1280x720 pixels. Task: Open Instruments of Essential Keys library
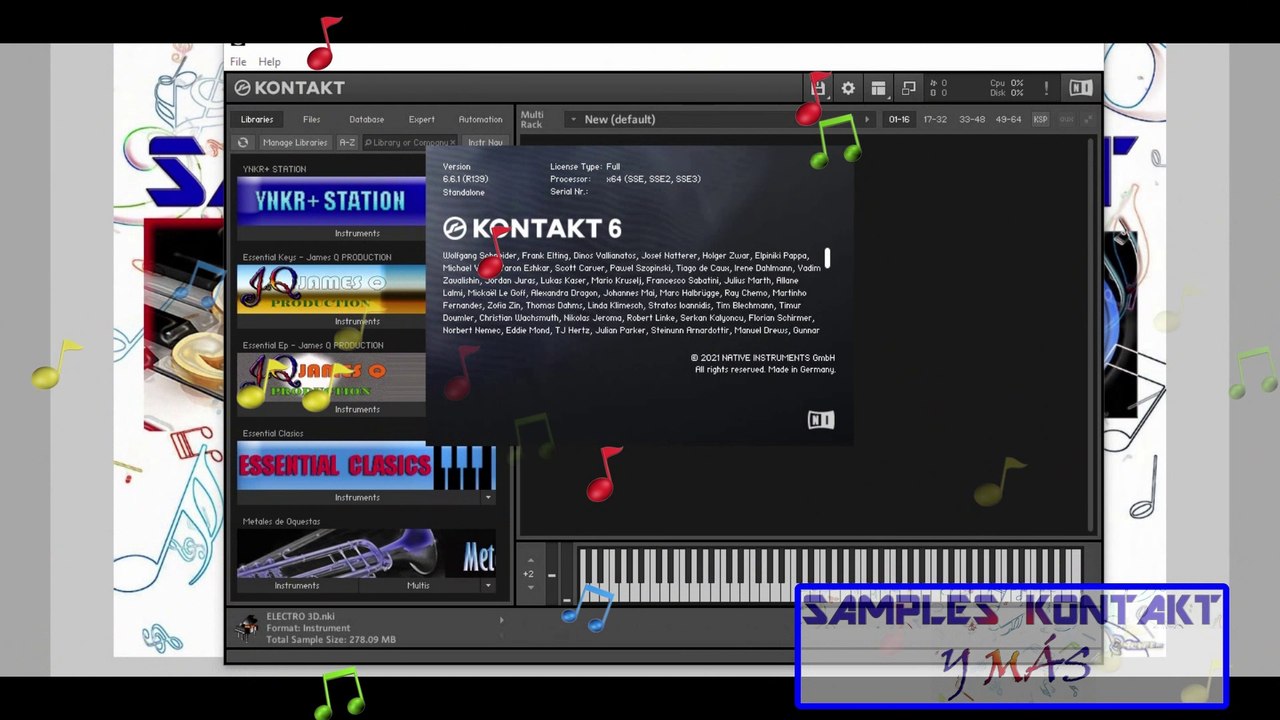coord(357,321)
